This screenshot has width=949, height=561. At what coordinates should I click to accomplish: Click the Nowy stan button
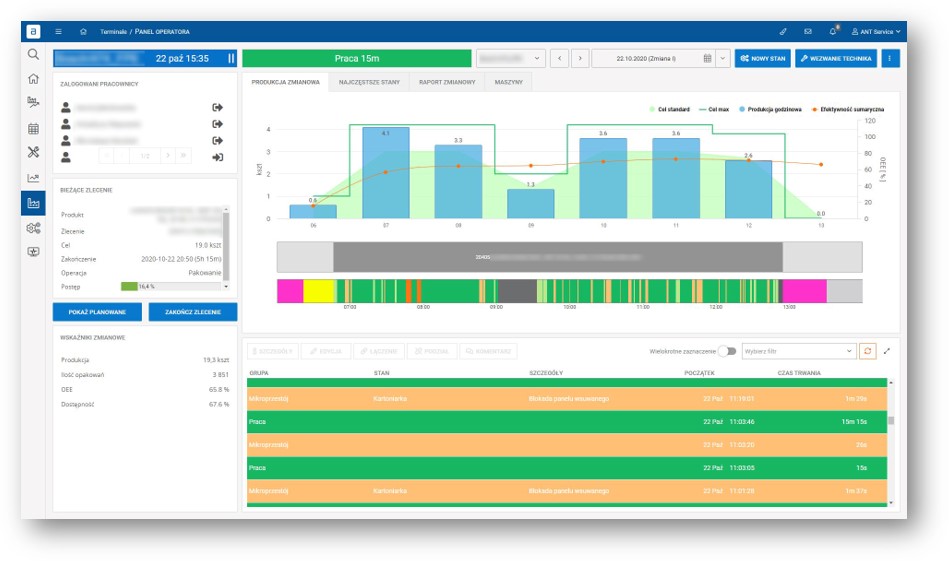click(x=763, y=59)
